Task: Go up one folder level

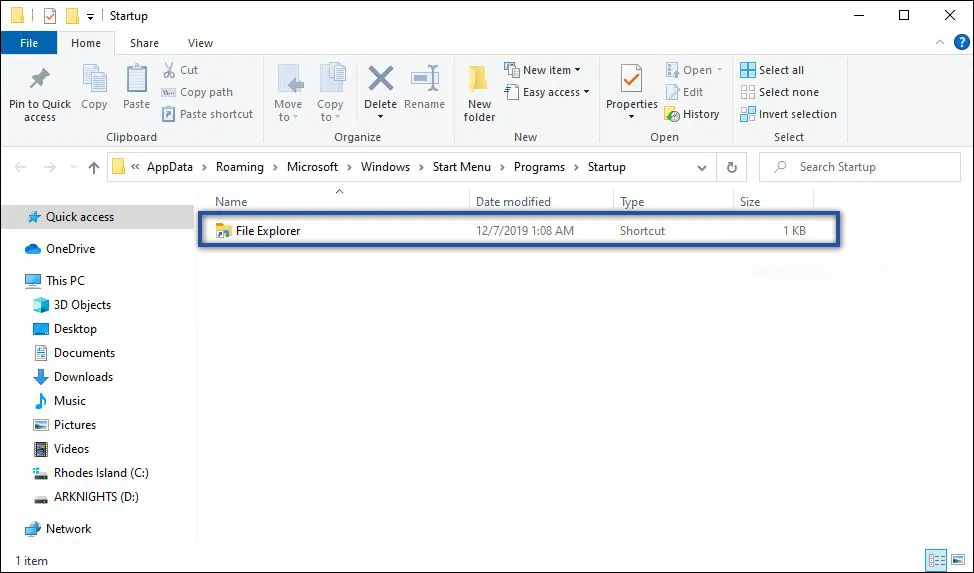Action: [x=94, y=167]
